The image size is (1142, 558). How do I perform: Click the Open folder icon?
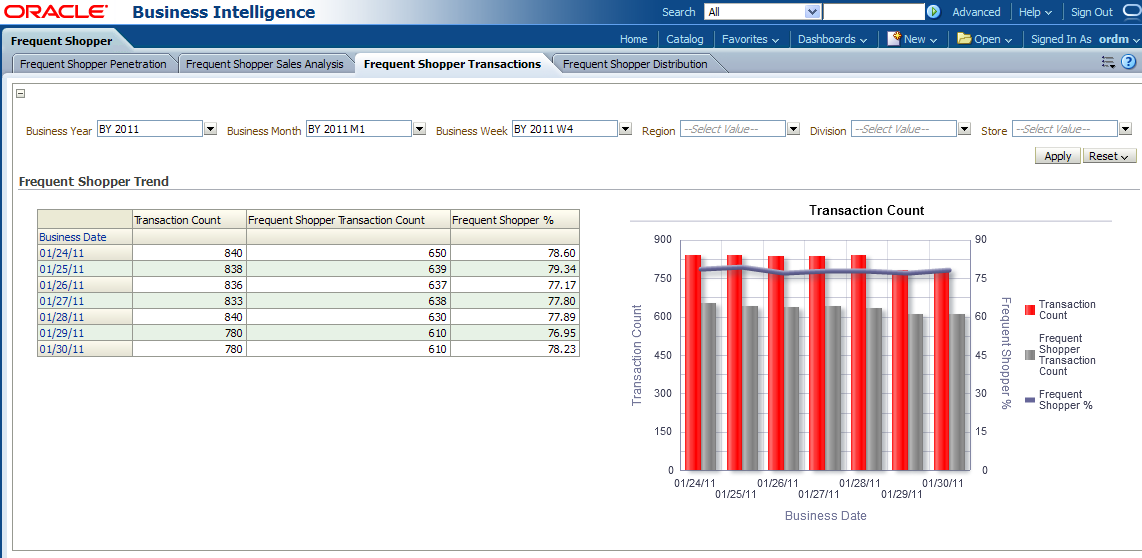964,38
